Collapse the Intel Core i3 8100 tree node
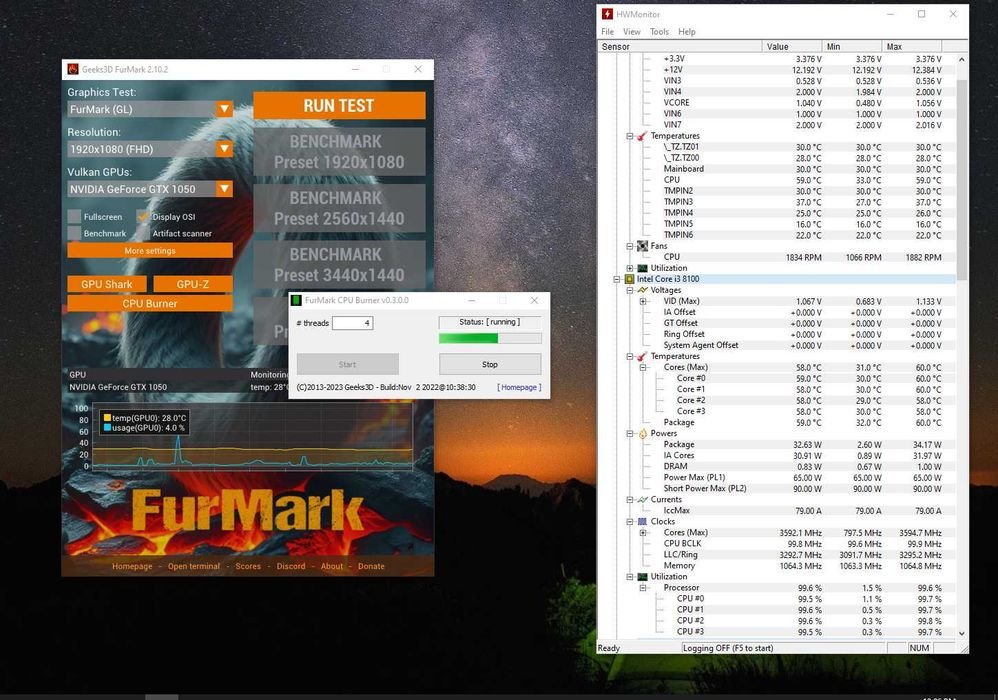Viewport: 998px width, 700px height. click(616, 279)
